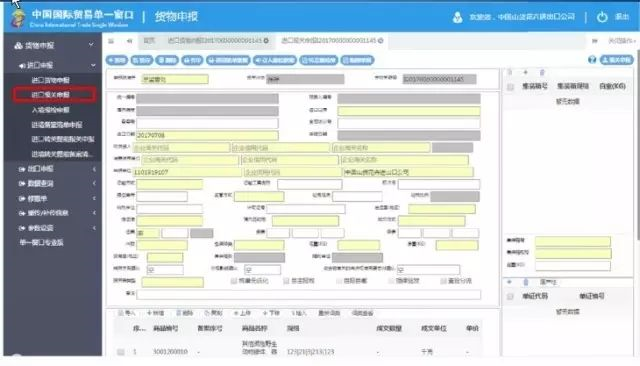
Task: Click the plus icon above container list
Action: point(526,72)
